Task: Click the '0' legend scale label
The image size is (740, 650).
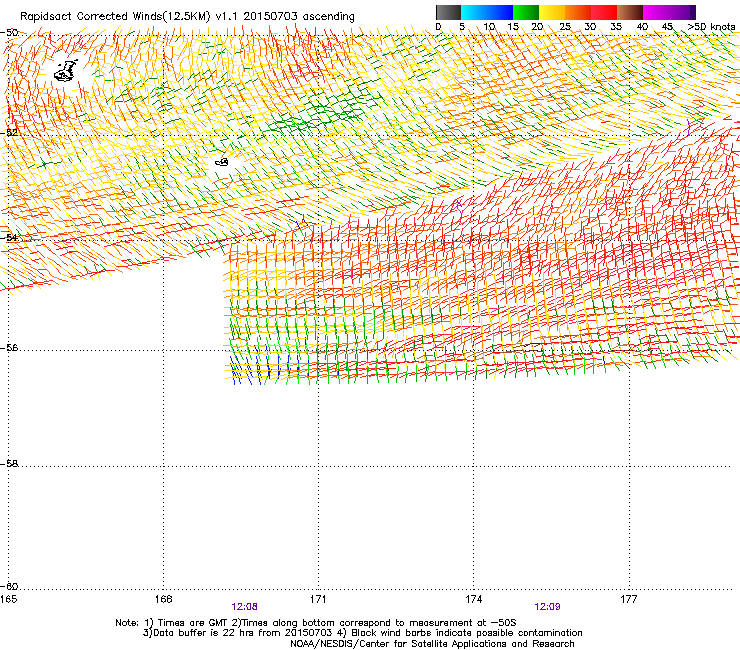Action: click(x=438, y=27)
